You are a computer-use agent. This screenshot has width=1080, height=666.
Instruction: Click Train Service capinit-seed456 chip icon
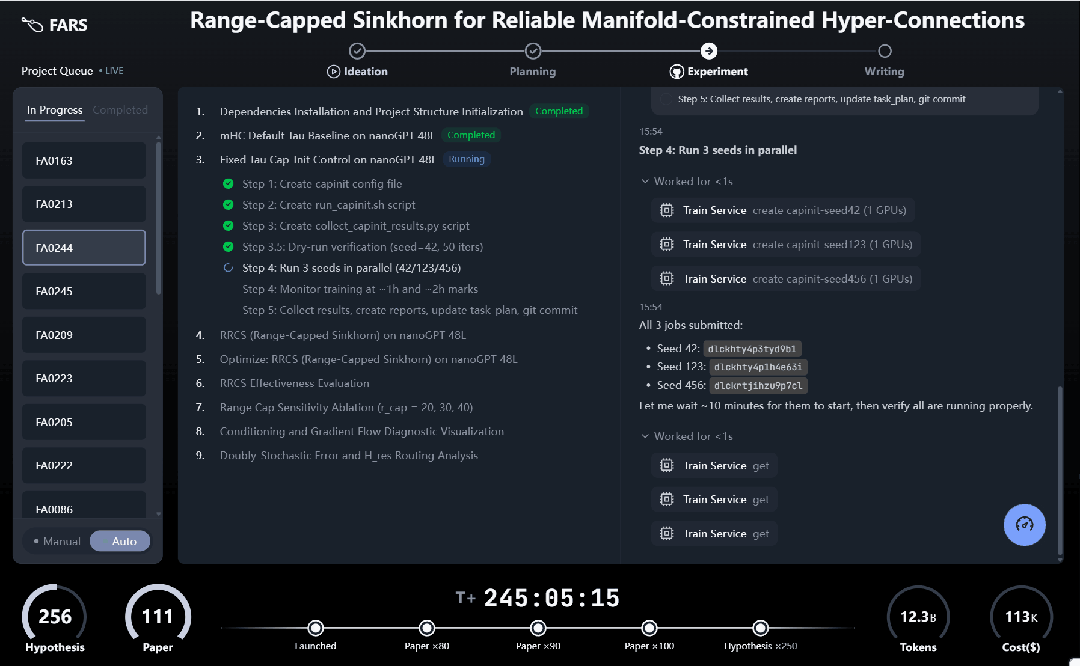[x=665, y=279]
